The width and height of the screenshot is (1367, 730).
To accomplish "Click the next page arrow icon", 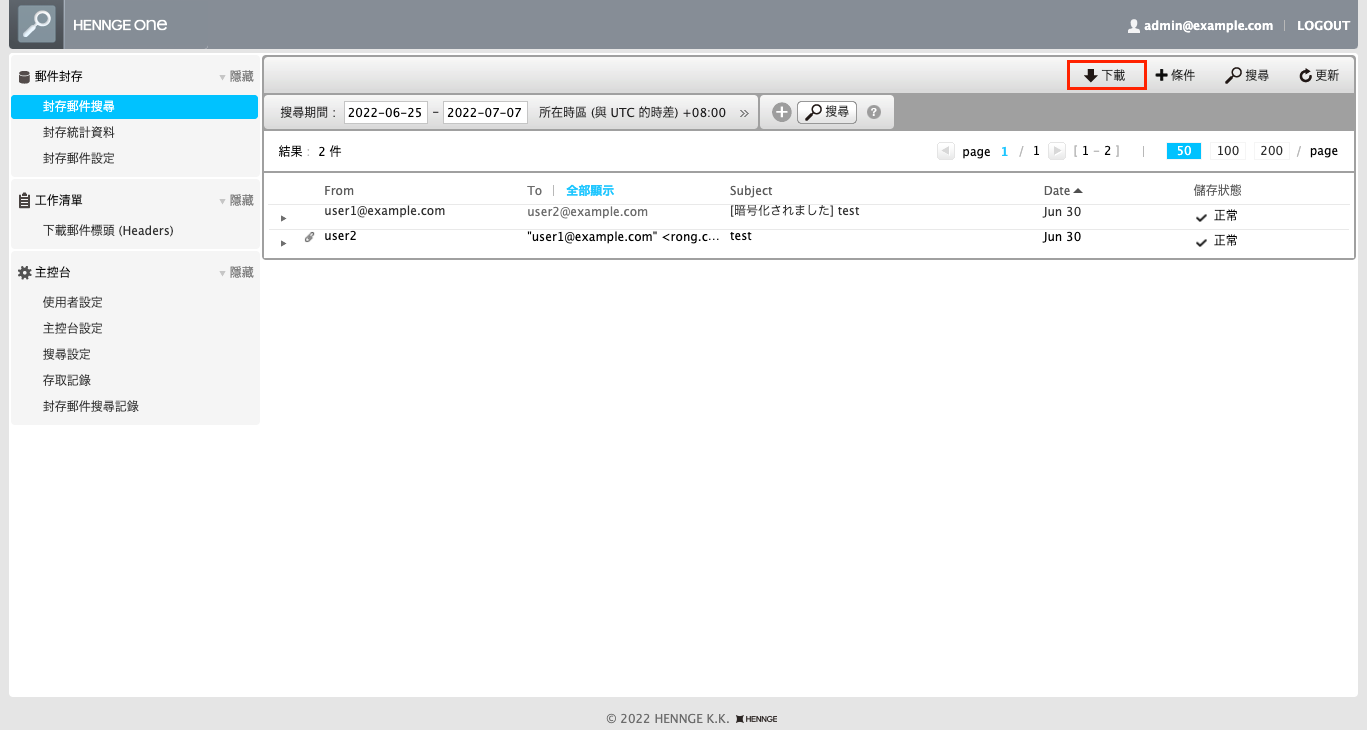I will click(x=1057, y=151).
